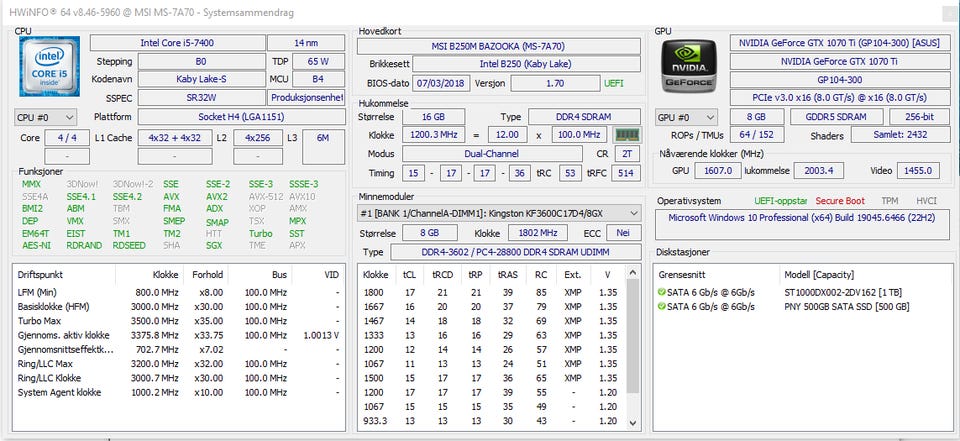Click the timing table scrollbar up arrow
The image size is (960, 441).
(x=633, y=273)
